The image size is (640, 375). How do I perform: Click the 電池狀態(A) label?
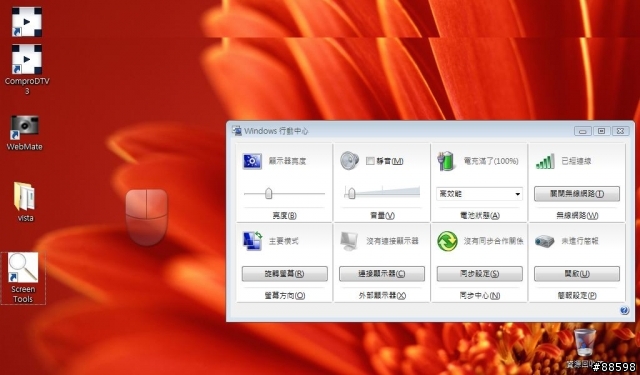(480, 215)
